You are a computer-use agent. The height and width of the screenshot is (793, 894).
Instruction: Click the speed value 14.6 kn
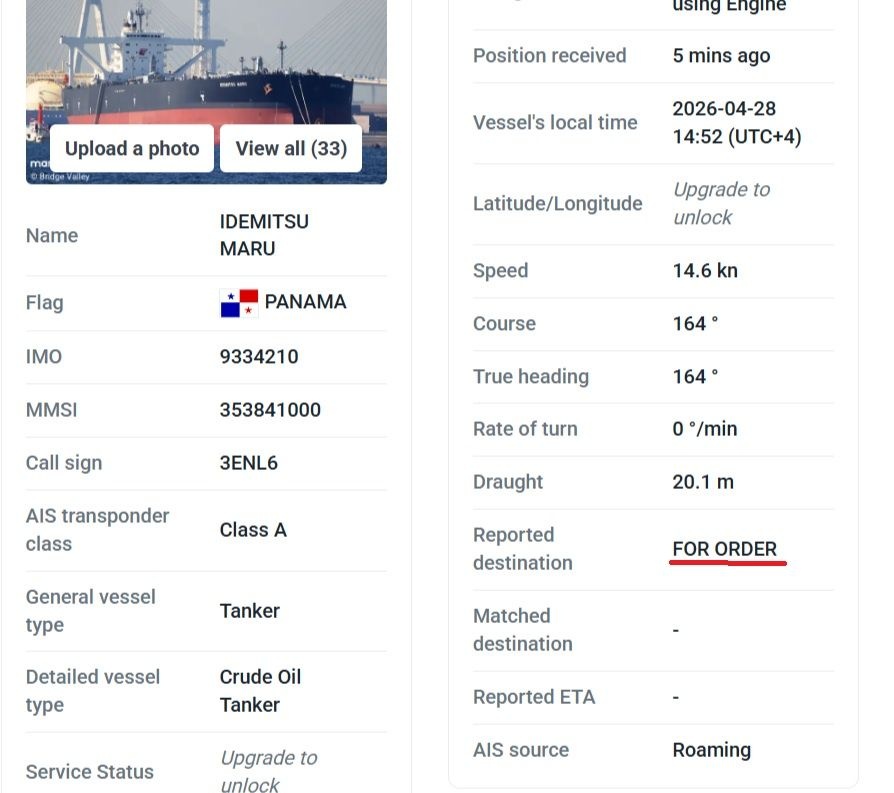[x=705, y=271]
